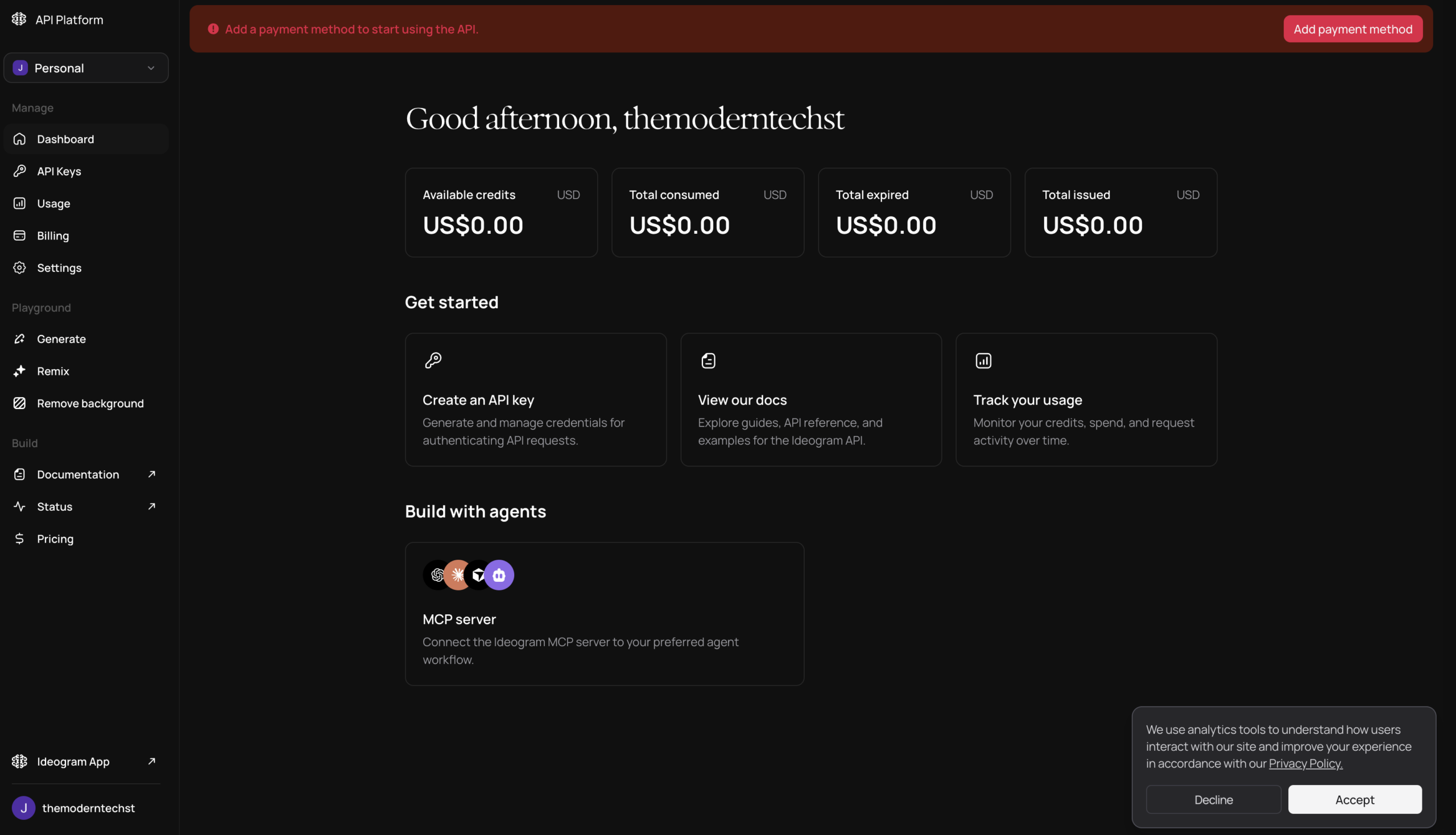Click the black cube logo in the MCP server card

(477, 574)
